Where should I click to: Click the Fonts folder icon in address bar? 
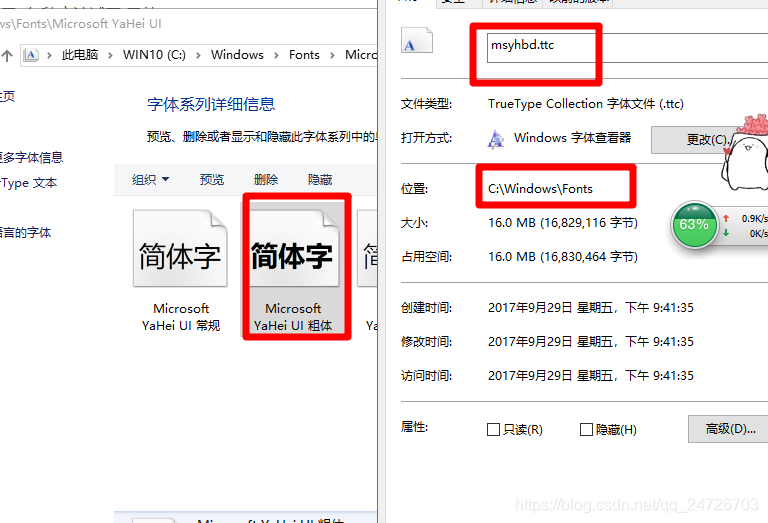31,55
